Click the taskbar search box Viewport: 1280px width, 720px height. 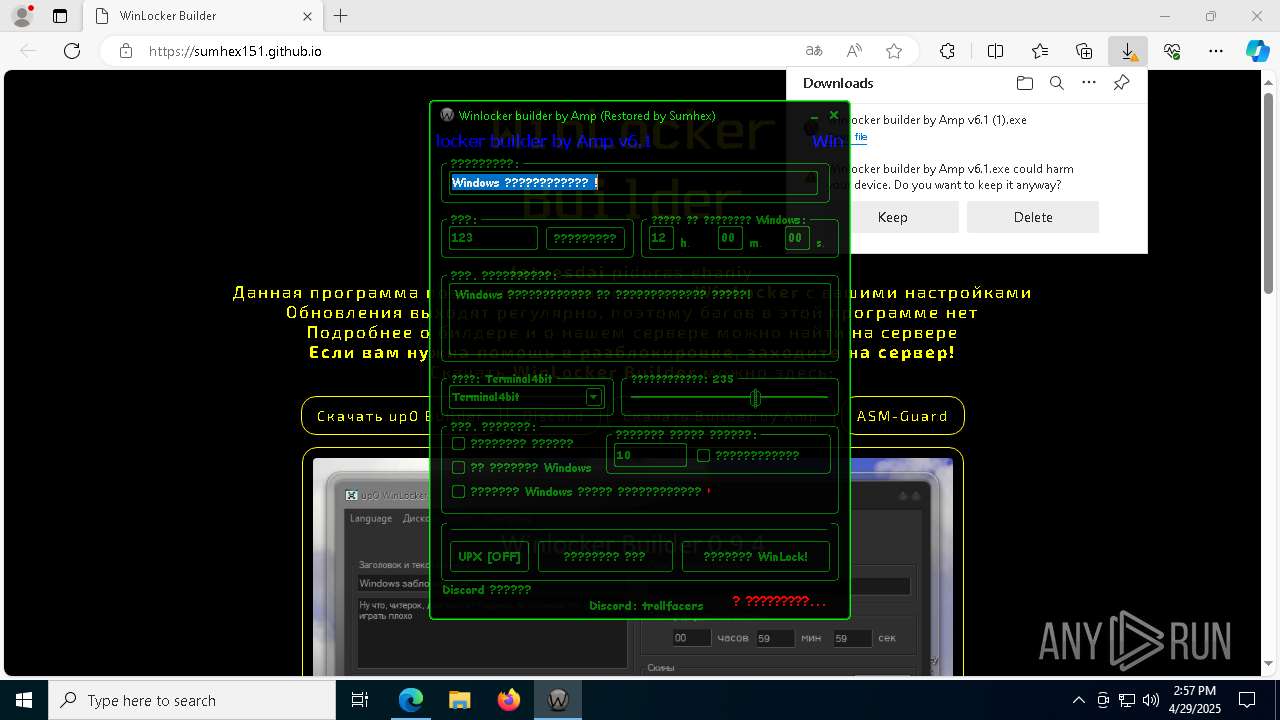192,700
